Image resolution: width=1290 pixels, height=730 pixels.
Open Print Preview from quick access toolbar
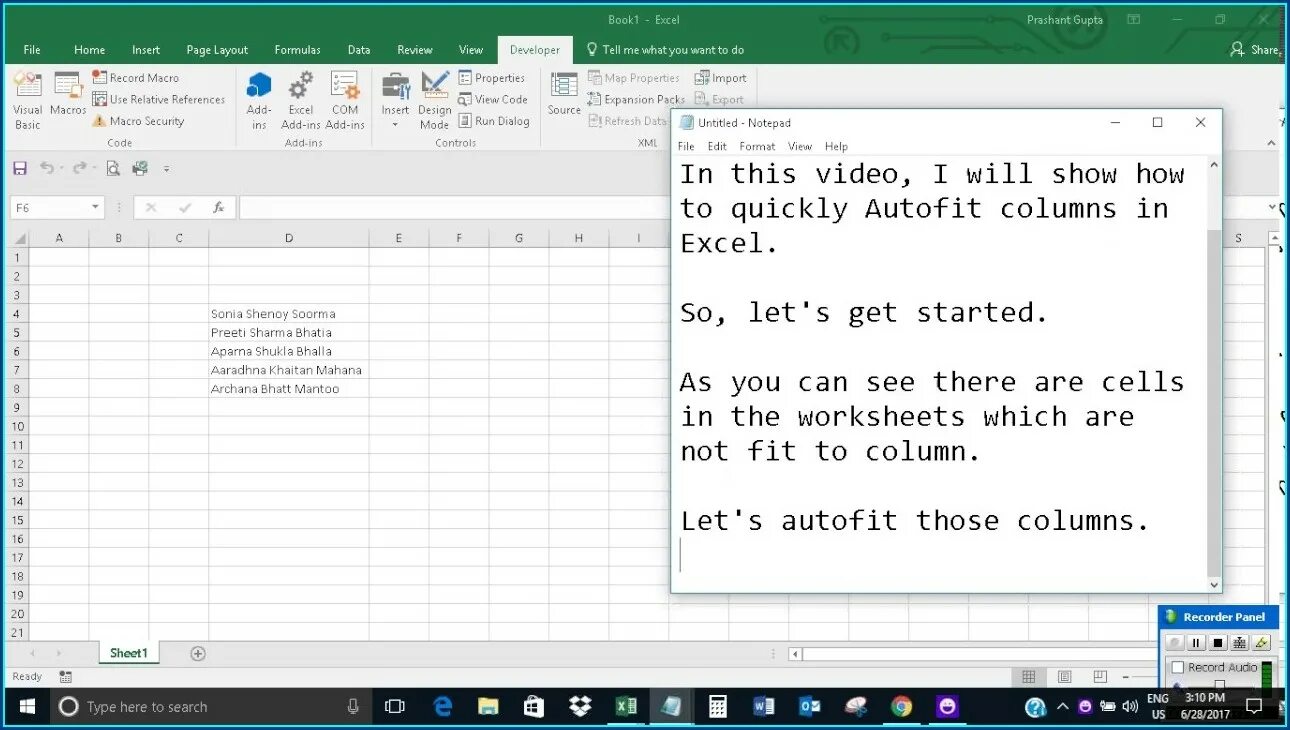click(113, 168)
